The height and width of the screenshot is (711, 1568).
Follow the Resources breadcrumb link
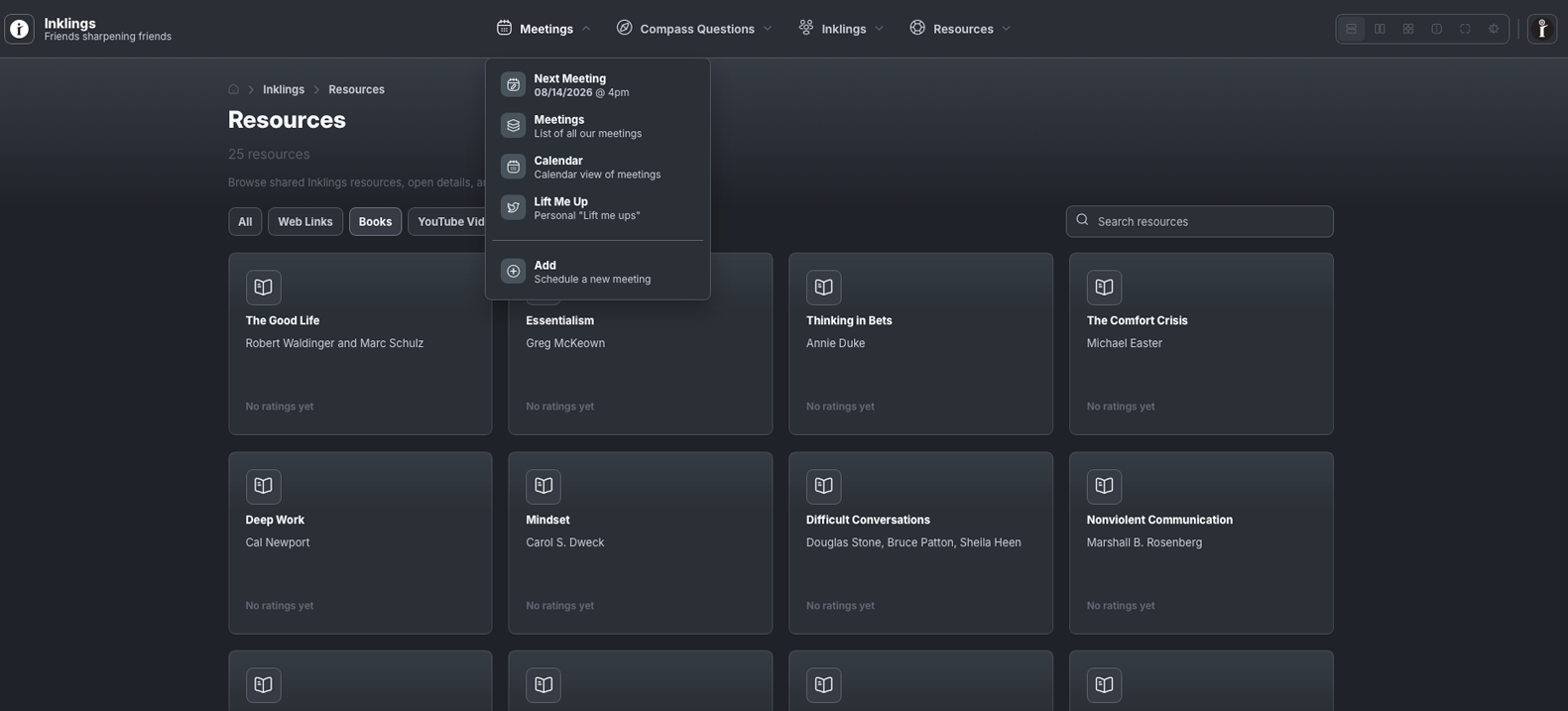pos(356,89)
